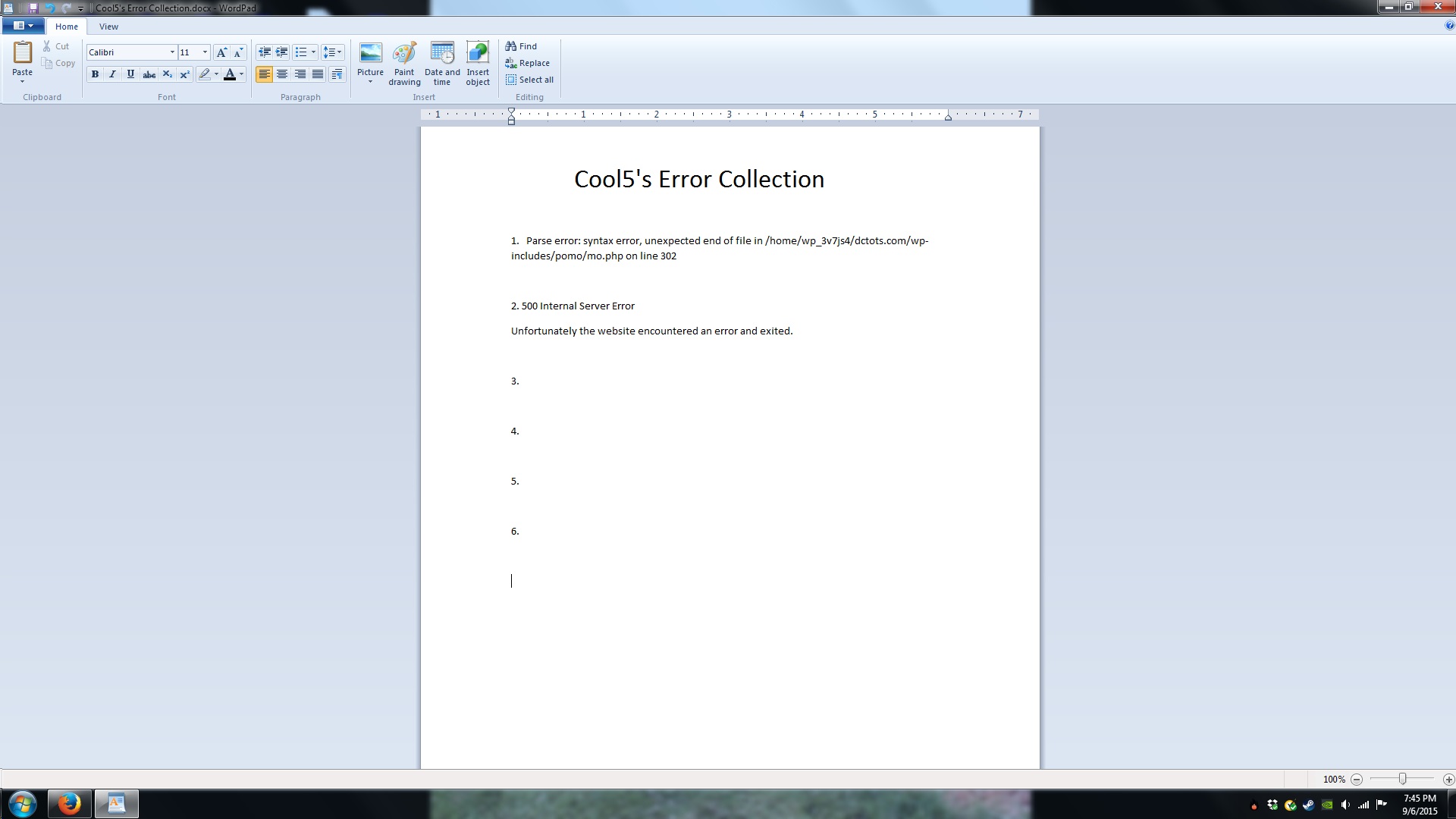
Task: Grow font size with the A-up icon
Action: point(221,52)
